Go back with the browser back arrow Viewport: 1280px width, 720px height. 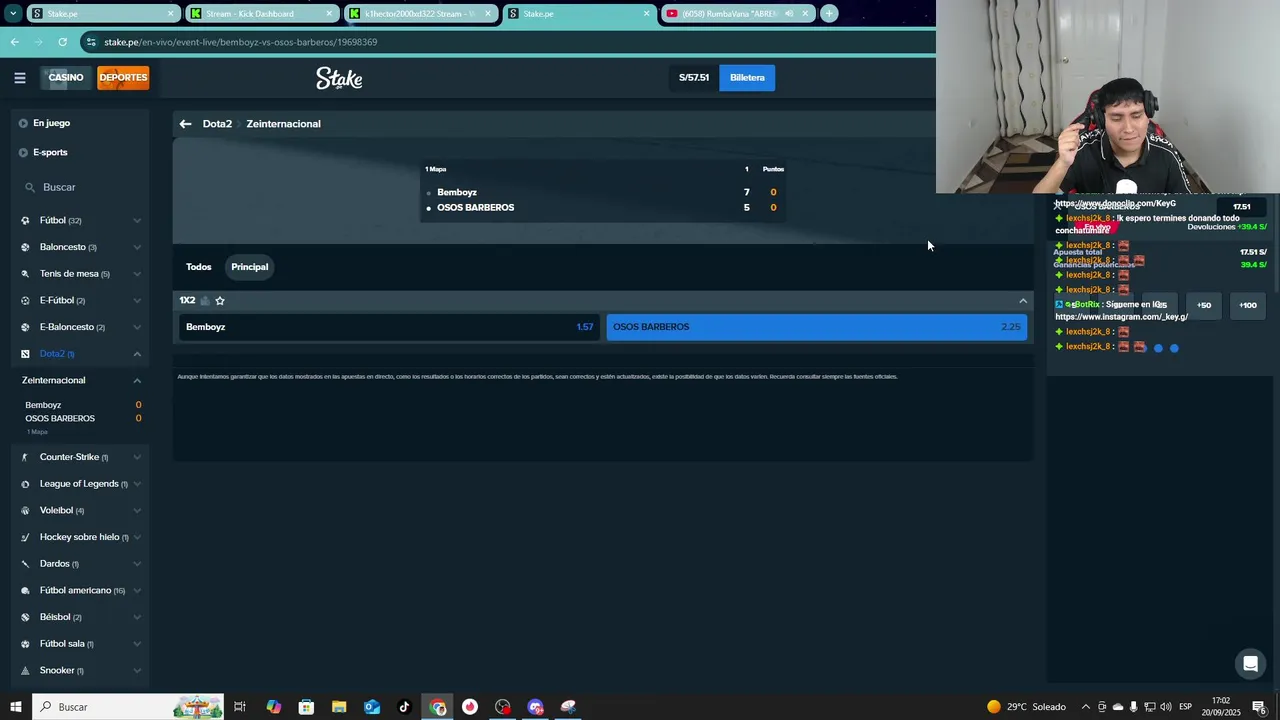[x=14, y=42]
